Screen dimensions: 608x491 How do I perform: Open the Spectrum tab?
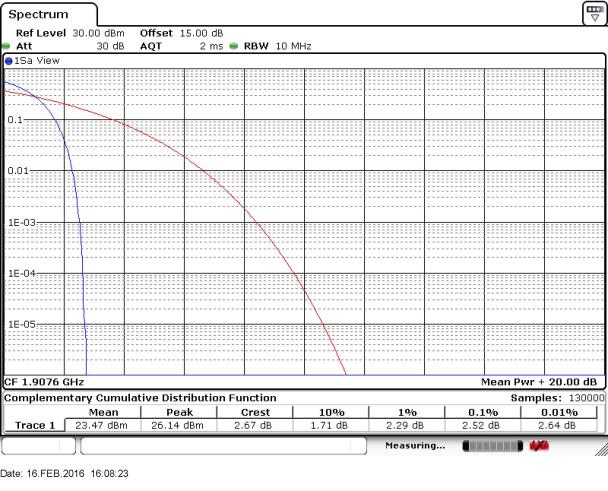click(48, 14)
